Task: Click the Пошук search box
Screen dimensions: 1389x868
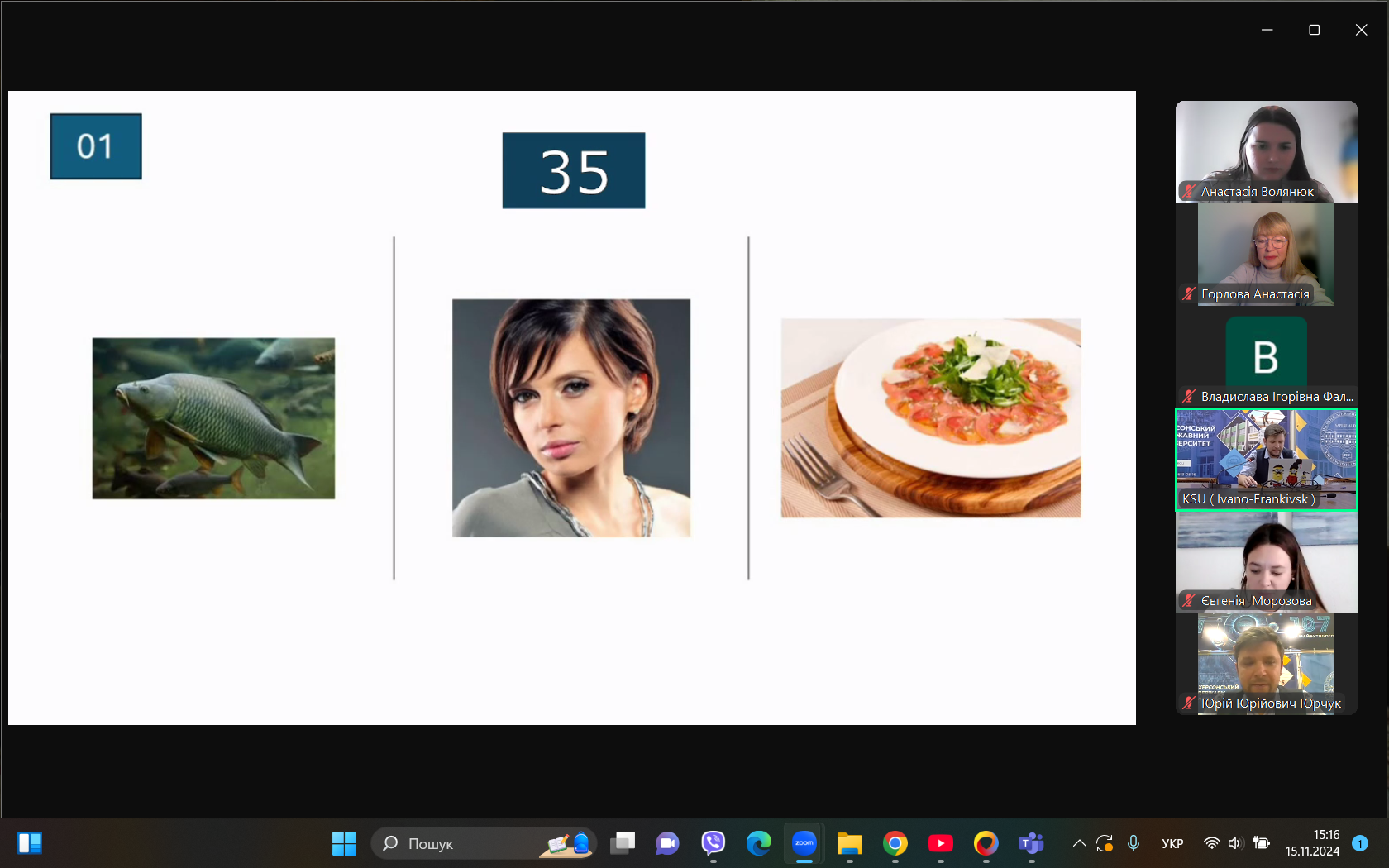Action: click(x=484, y=843)
